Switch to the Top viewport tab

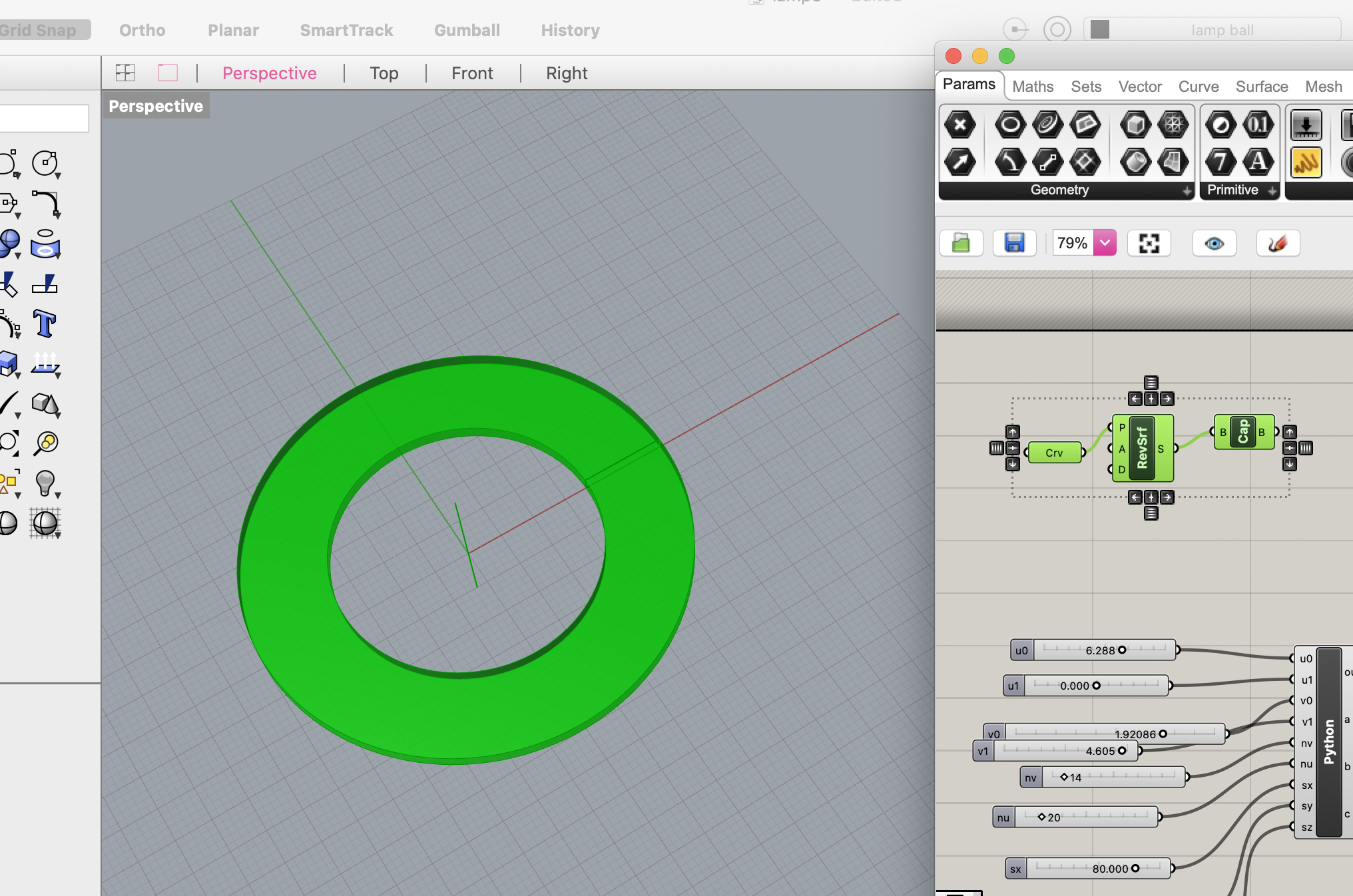tap(384, 73)
